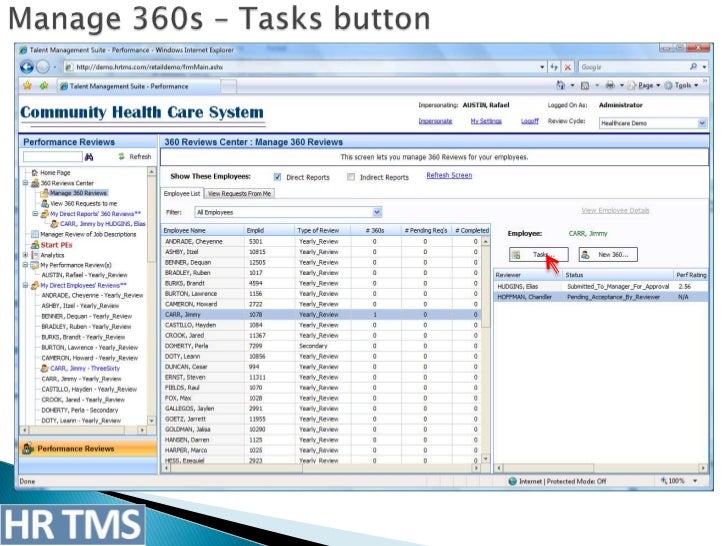Click the Performance Reviews panel icon
The height and width of the screenshot is (546, 728).
click(x=28, y=448)
